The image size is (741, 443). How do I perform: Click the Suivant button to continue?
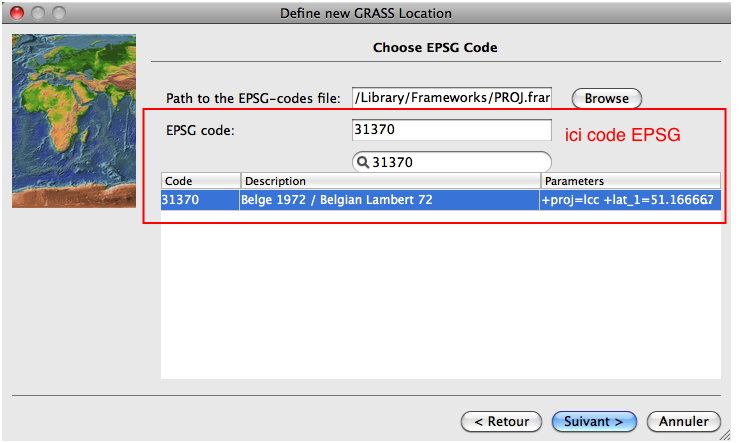(x=594, y=421)
